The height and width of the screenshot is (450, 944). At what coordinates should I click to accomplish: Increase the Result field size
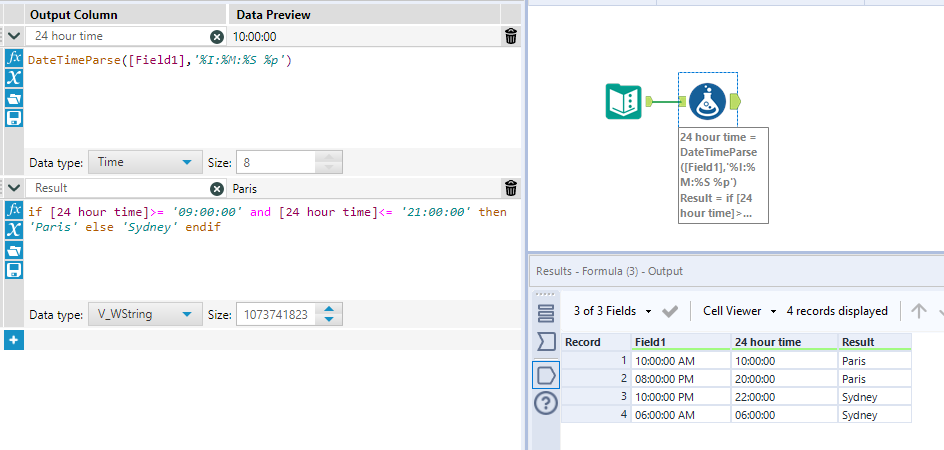tap(329, 309)
